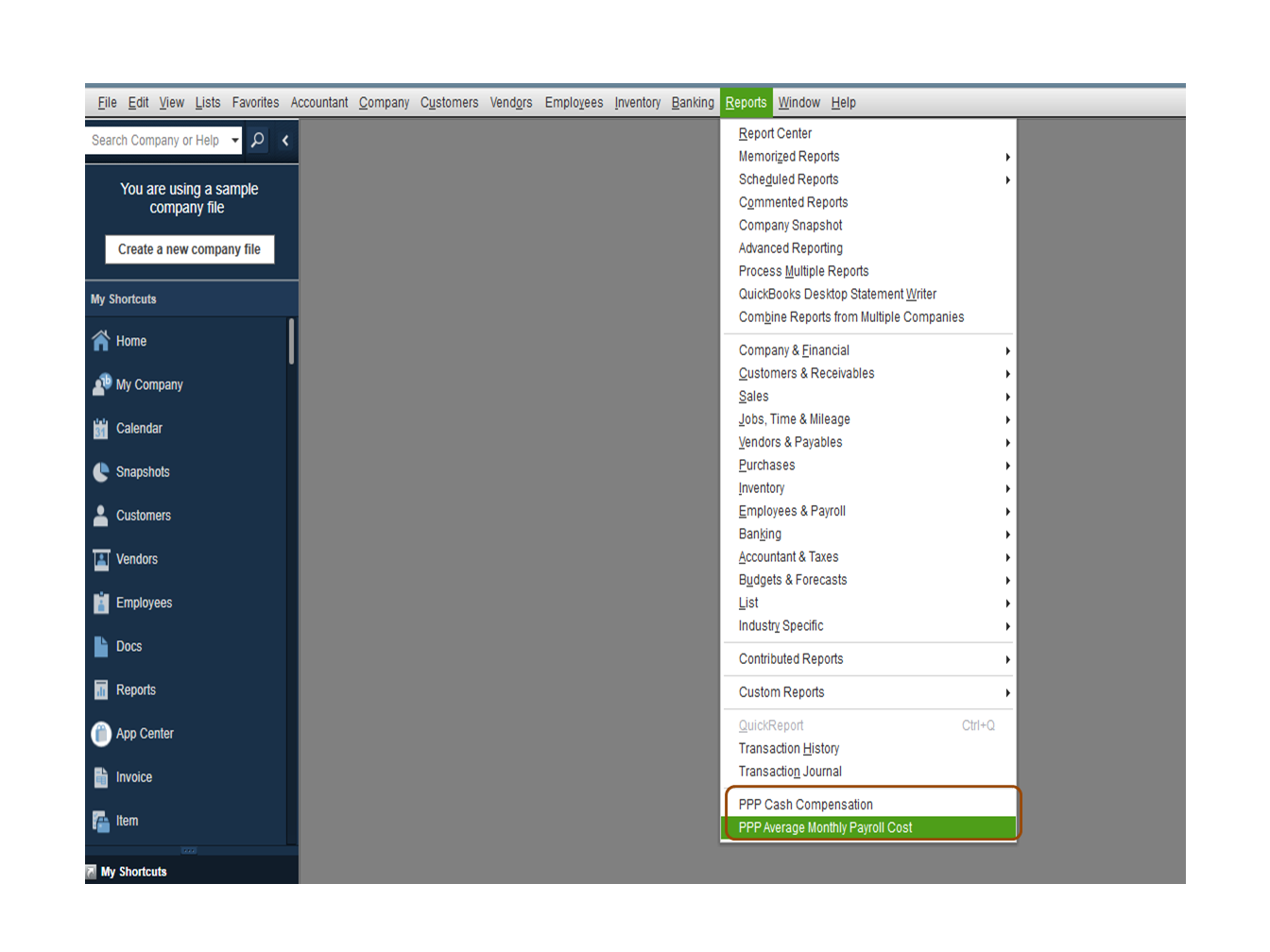The image size is (1270, 952).
Task: Open the Calendar shortcut icon
Action: click(x=101, y=429)
